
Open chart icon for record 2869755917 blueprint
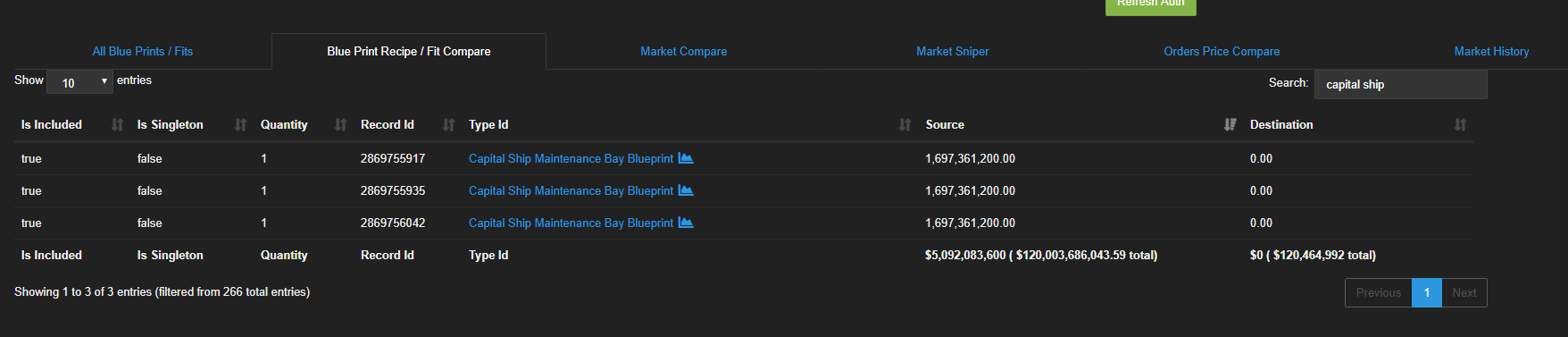point(686,158)
